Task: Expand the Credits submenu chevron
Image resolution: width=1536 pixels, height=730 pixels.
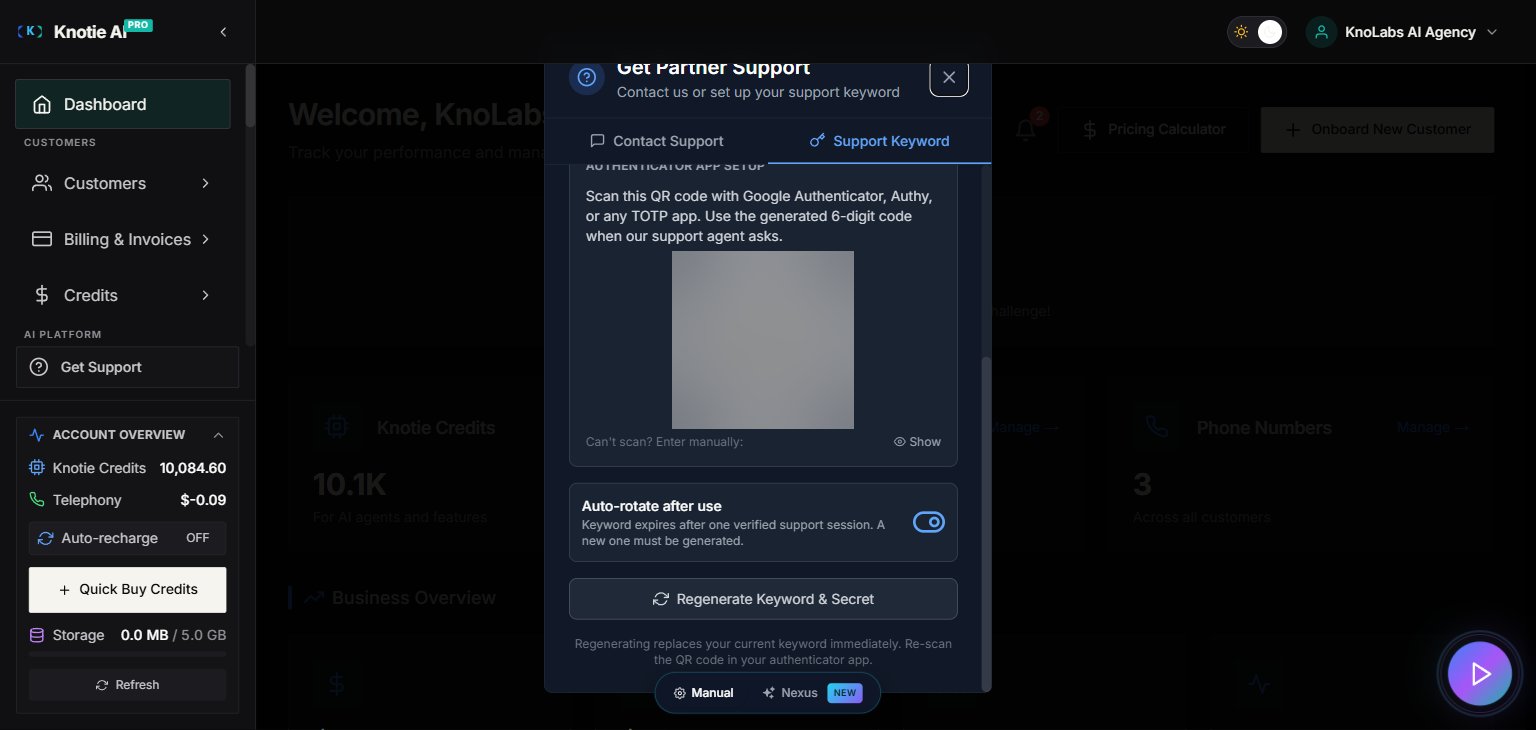Action: [x=205, y=295]
